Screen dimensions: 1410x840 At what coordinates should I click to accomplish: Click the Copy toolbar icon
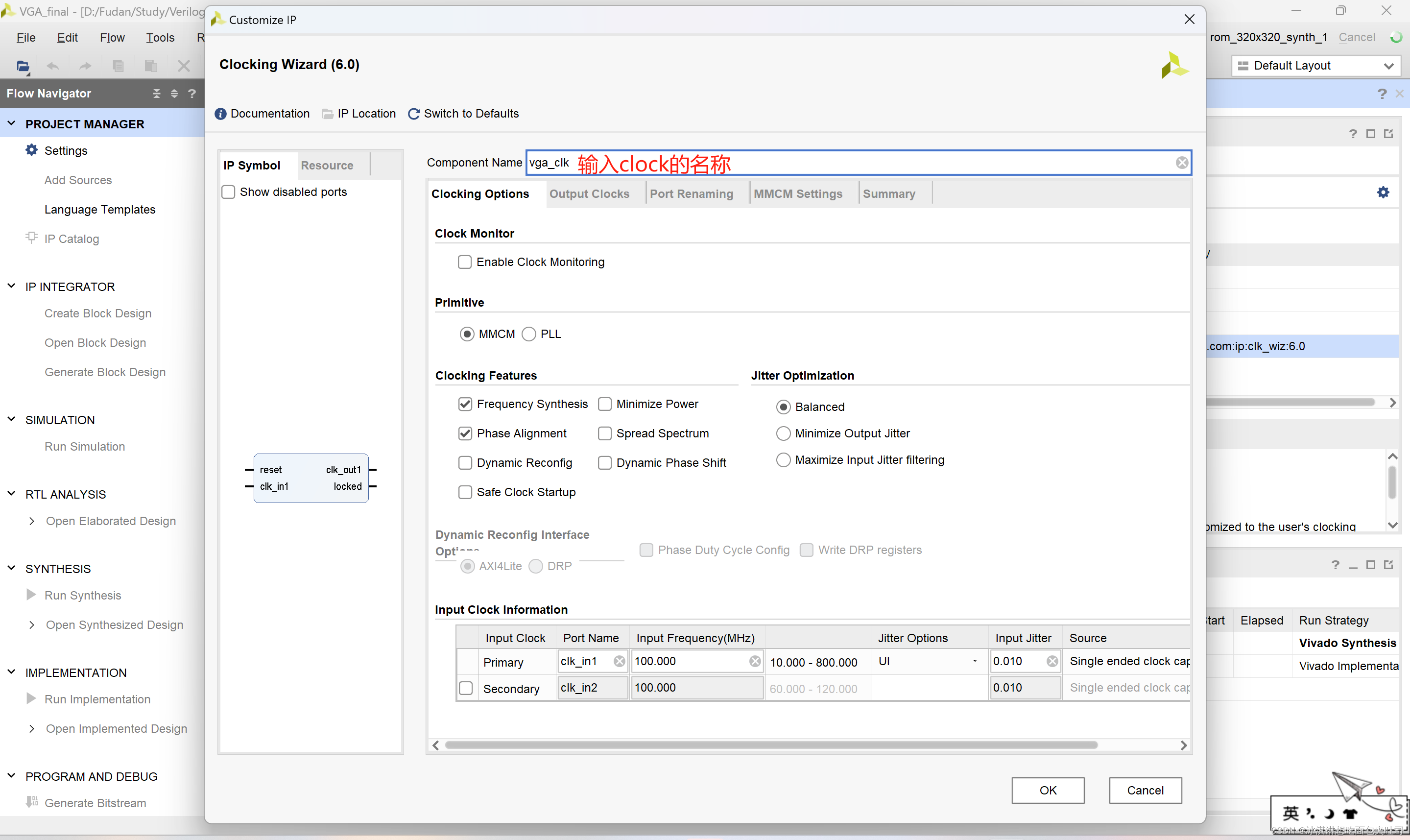pyautogui.click(x=118, y=66)
